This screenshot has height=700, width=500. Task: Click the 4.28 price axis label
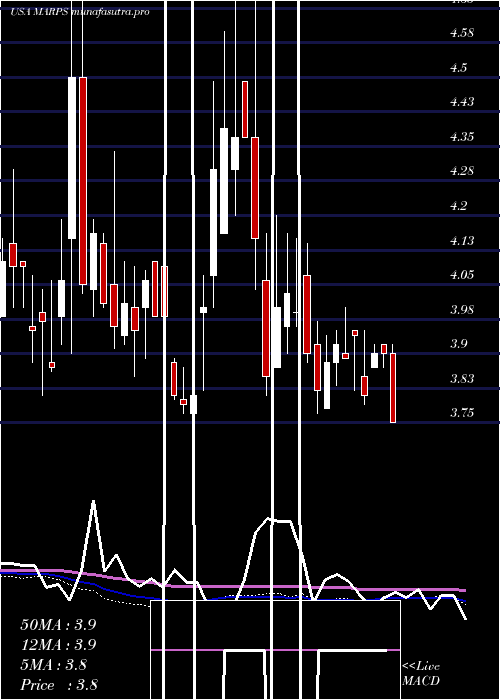[462, 171]
